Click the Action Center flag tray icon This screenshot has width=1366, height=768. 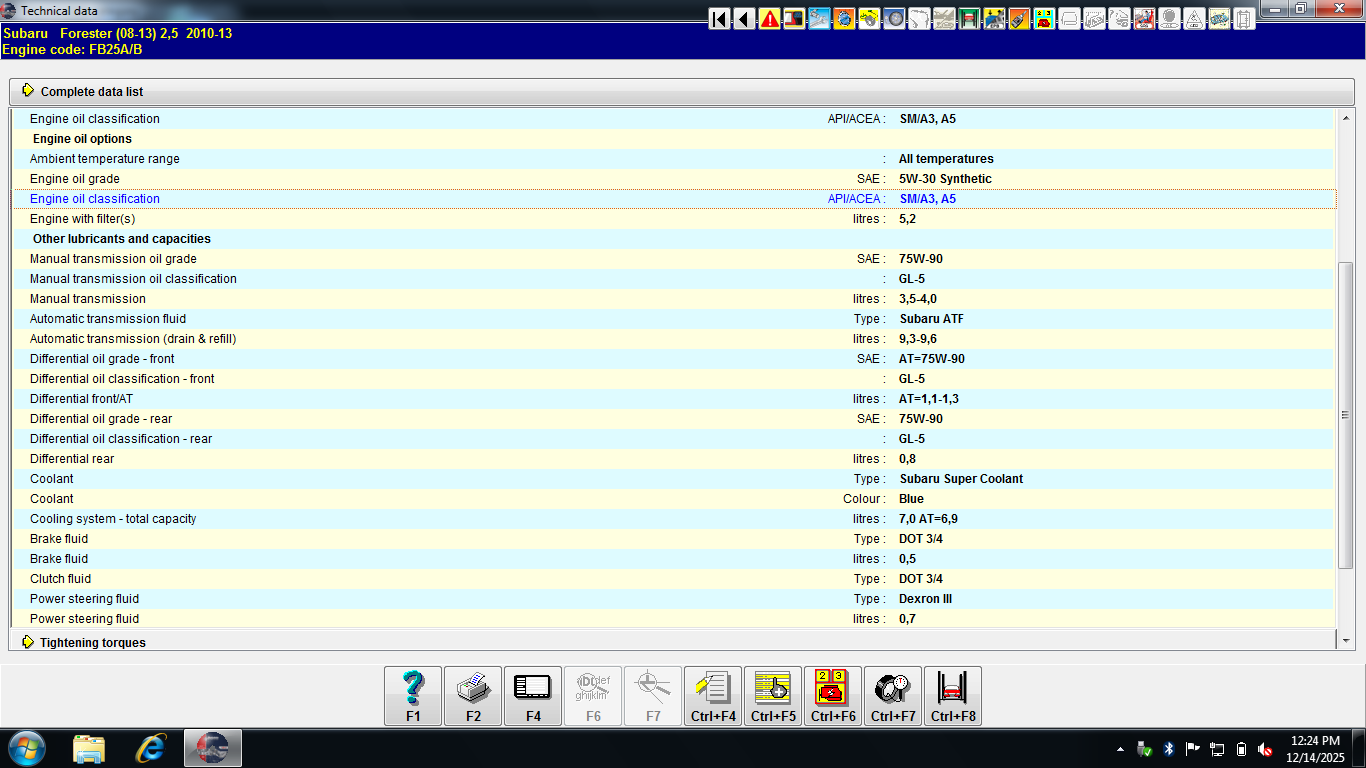(x=1192, y=749)
